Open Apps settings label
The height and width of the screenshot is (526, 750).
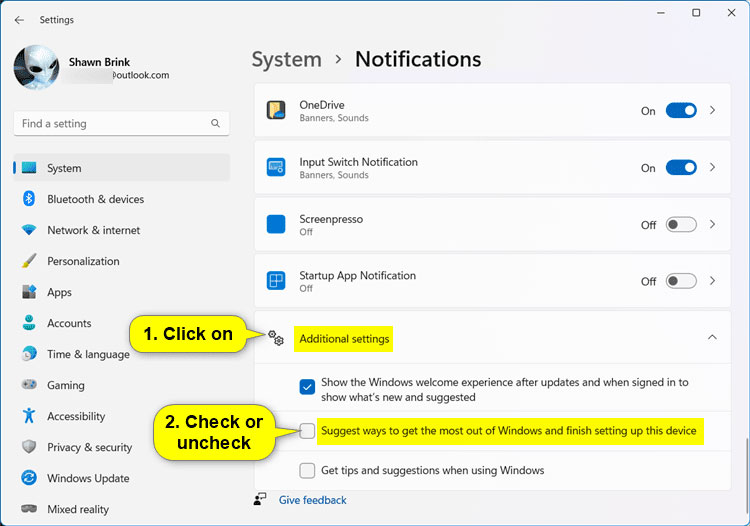coord(59,292)
